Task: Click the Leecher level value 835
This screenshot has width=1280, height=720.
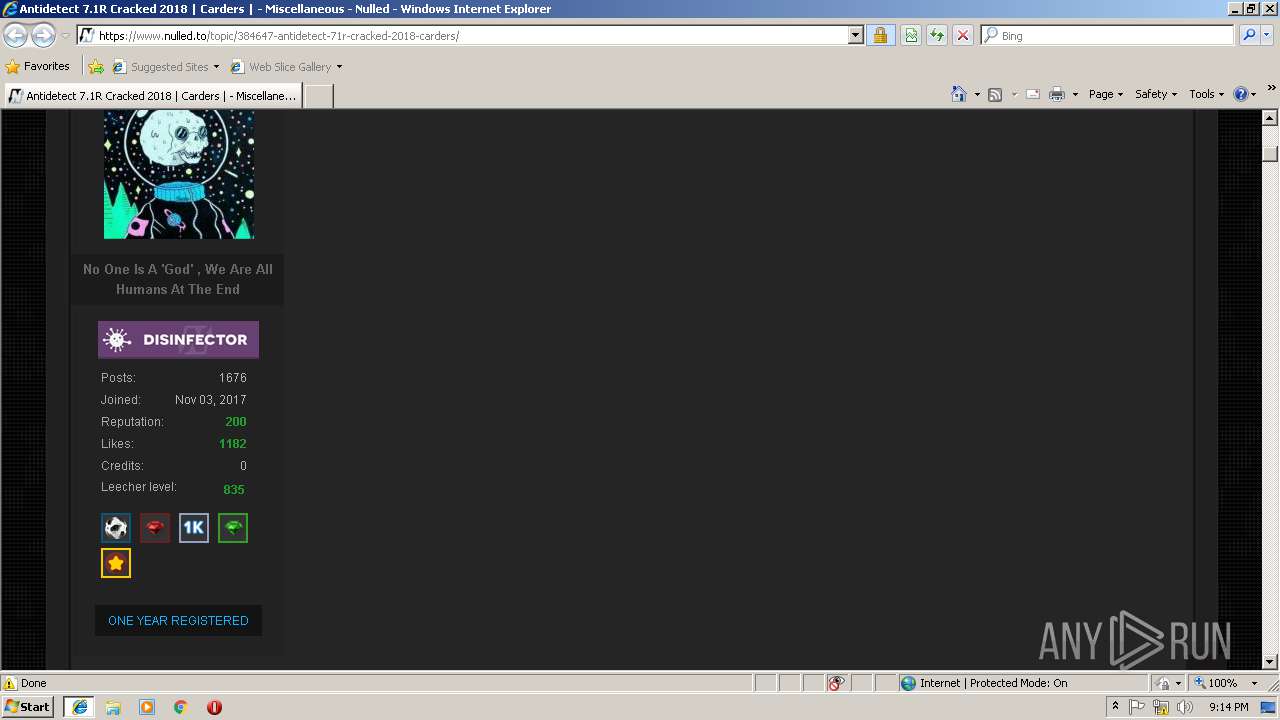Action: [x=234, y=490]
